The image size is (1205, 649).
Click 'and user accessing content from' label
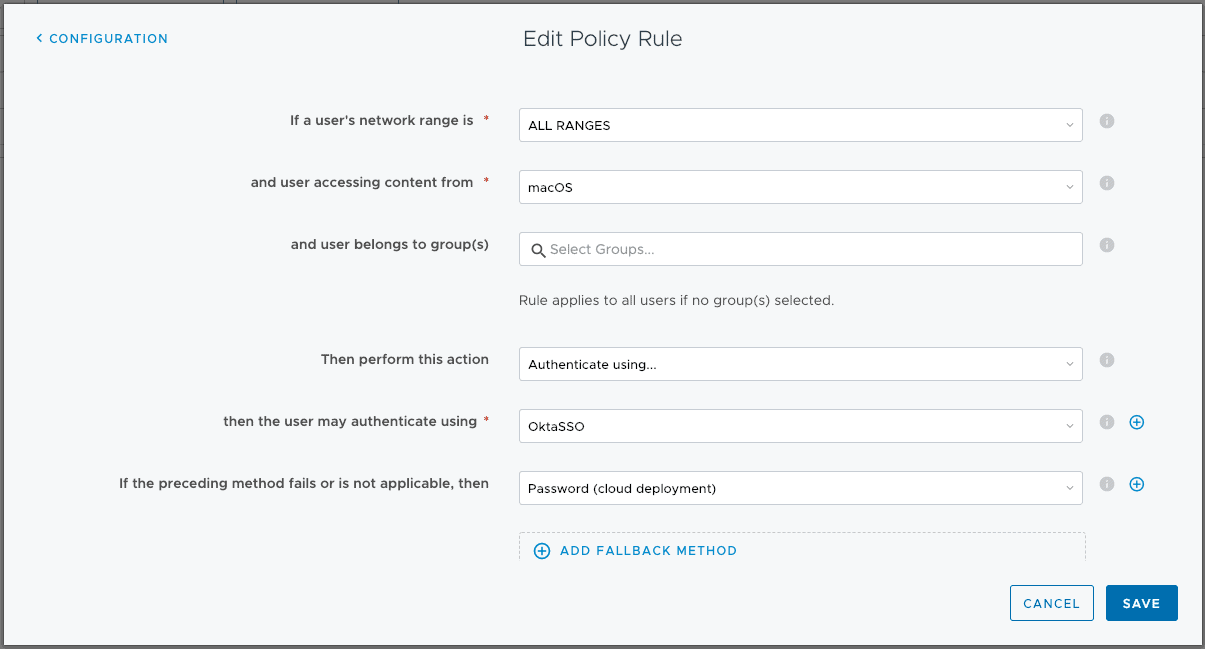point(362,182)
